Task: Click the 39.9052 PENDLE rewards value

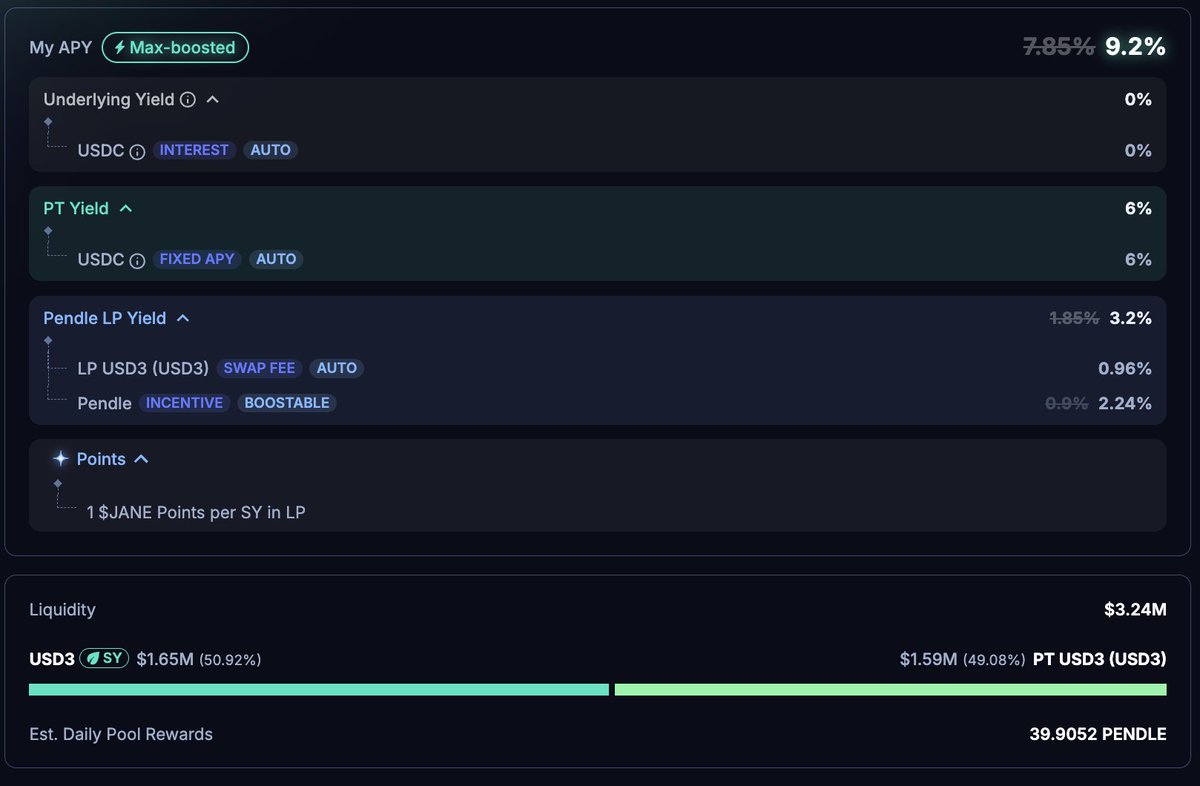Action: tap(1098, 734)
